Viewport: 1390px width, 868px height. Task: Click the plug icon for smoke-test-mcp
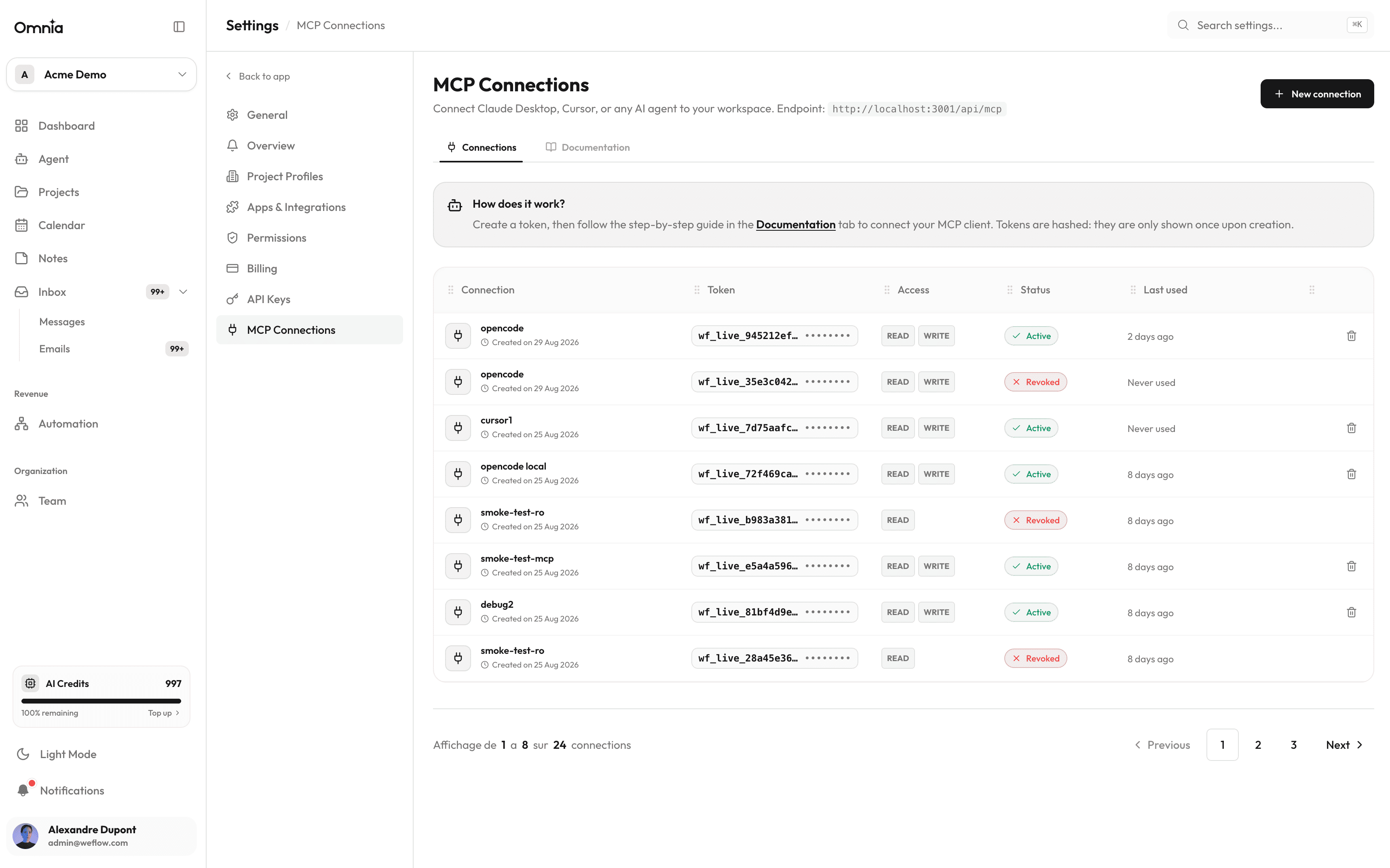pos(458,566)
